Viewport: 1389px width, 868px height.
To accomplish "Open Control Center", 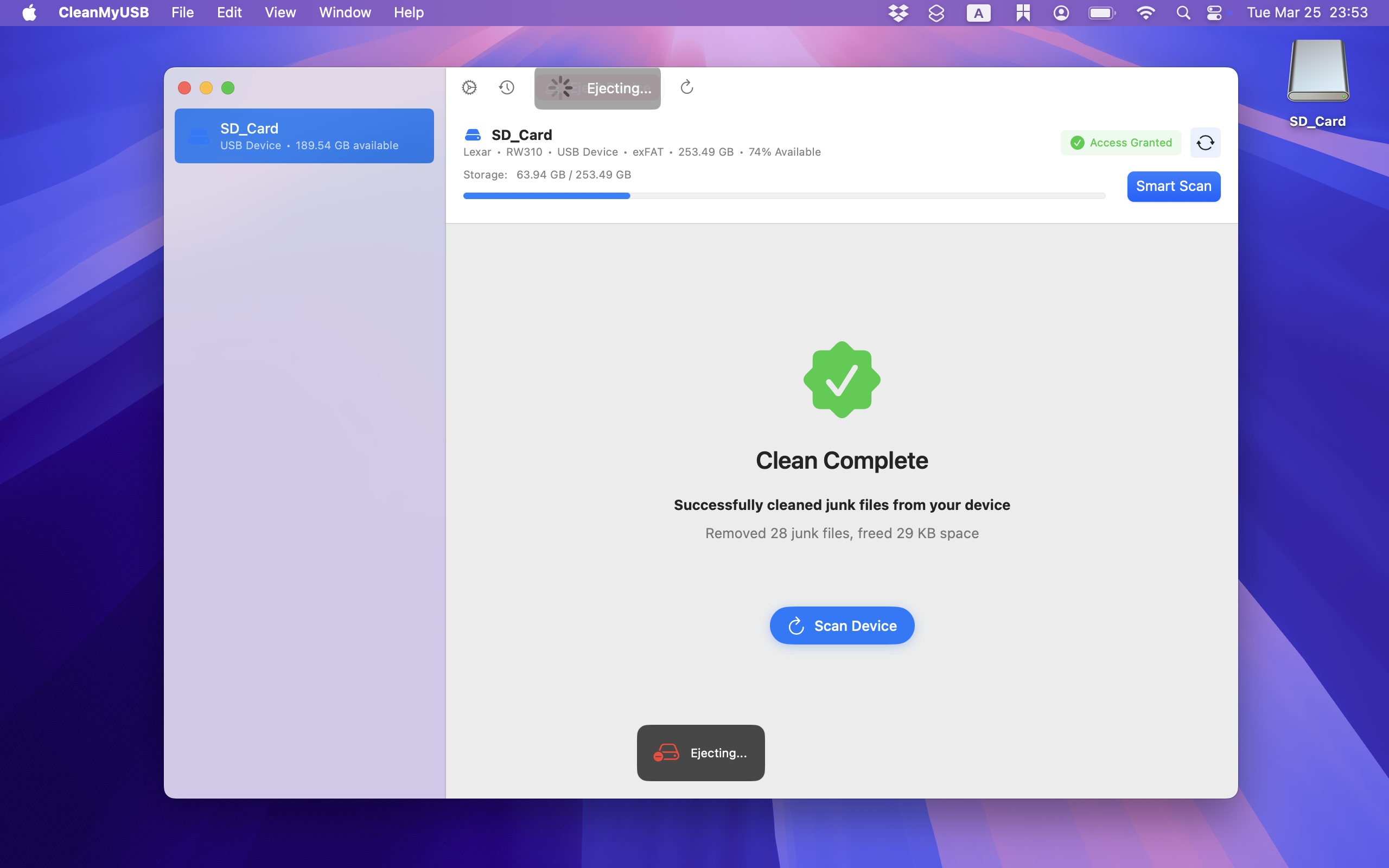I will [x=1214, y=12].
